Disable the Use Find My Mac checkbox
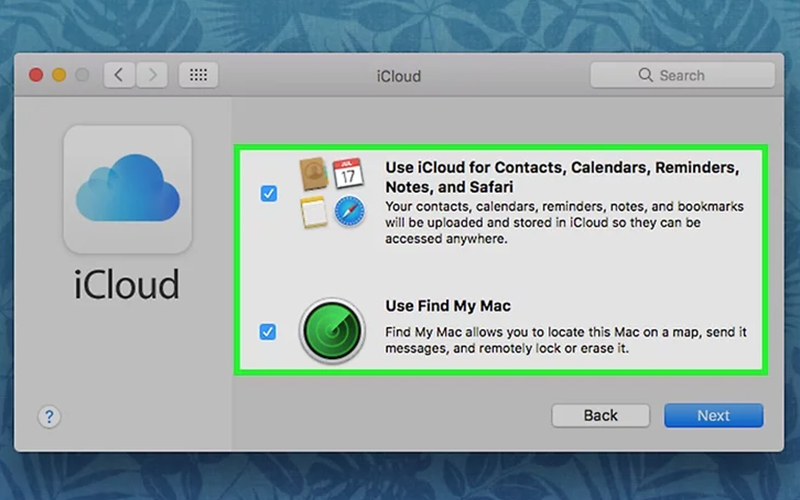The width and height of the screenshot is (800, 500). (268, 331)
